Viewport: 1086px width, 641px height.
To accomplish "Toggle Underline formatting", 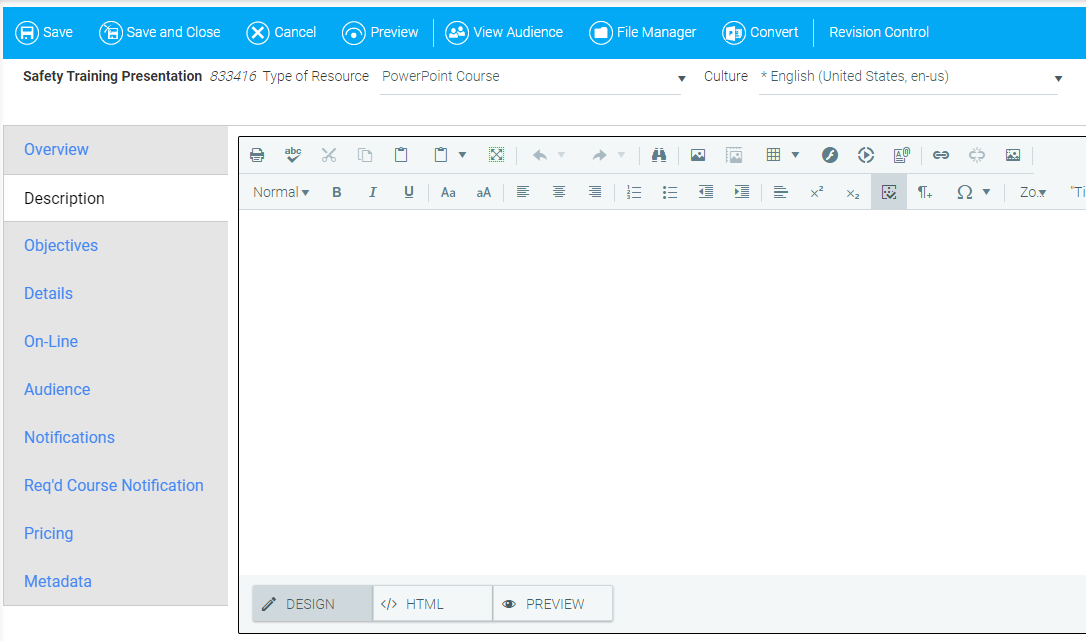I will click(x=409, y=192).
